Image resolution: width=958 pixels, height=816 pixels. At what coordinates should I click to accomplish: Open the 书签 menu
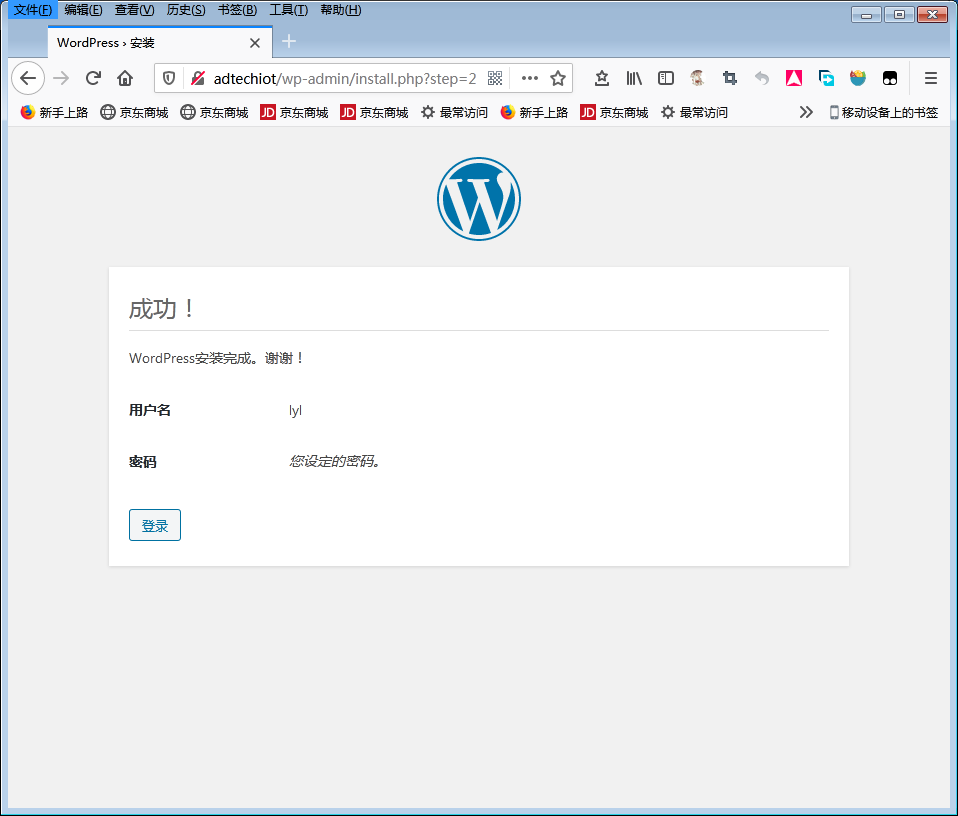236,9
